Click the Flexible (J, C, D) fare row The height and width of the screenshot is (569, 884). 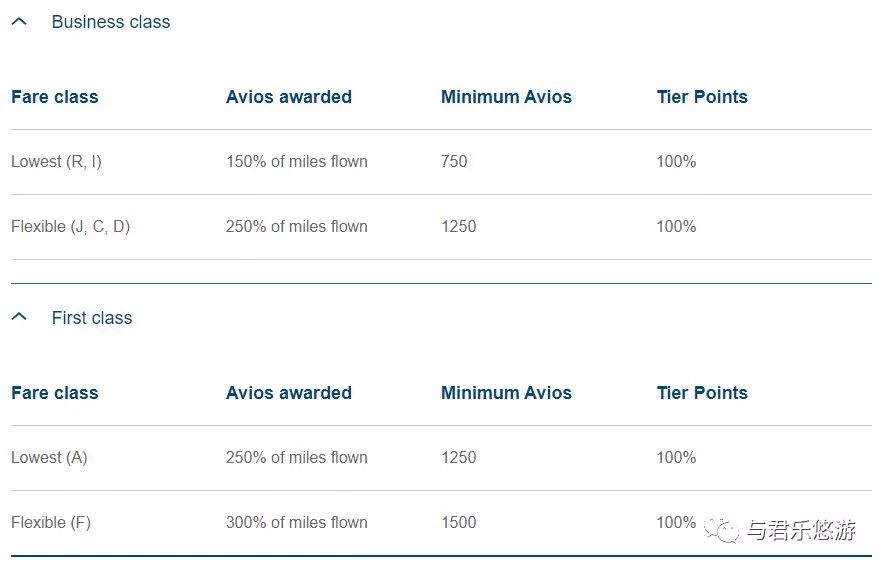441,227
